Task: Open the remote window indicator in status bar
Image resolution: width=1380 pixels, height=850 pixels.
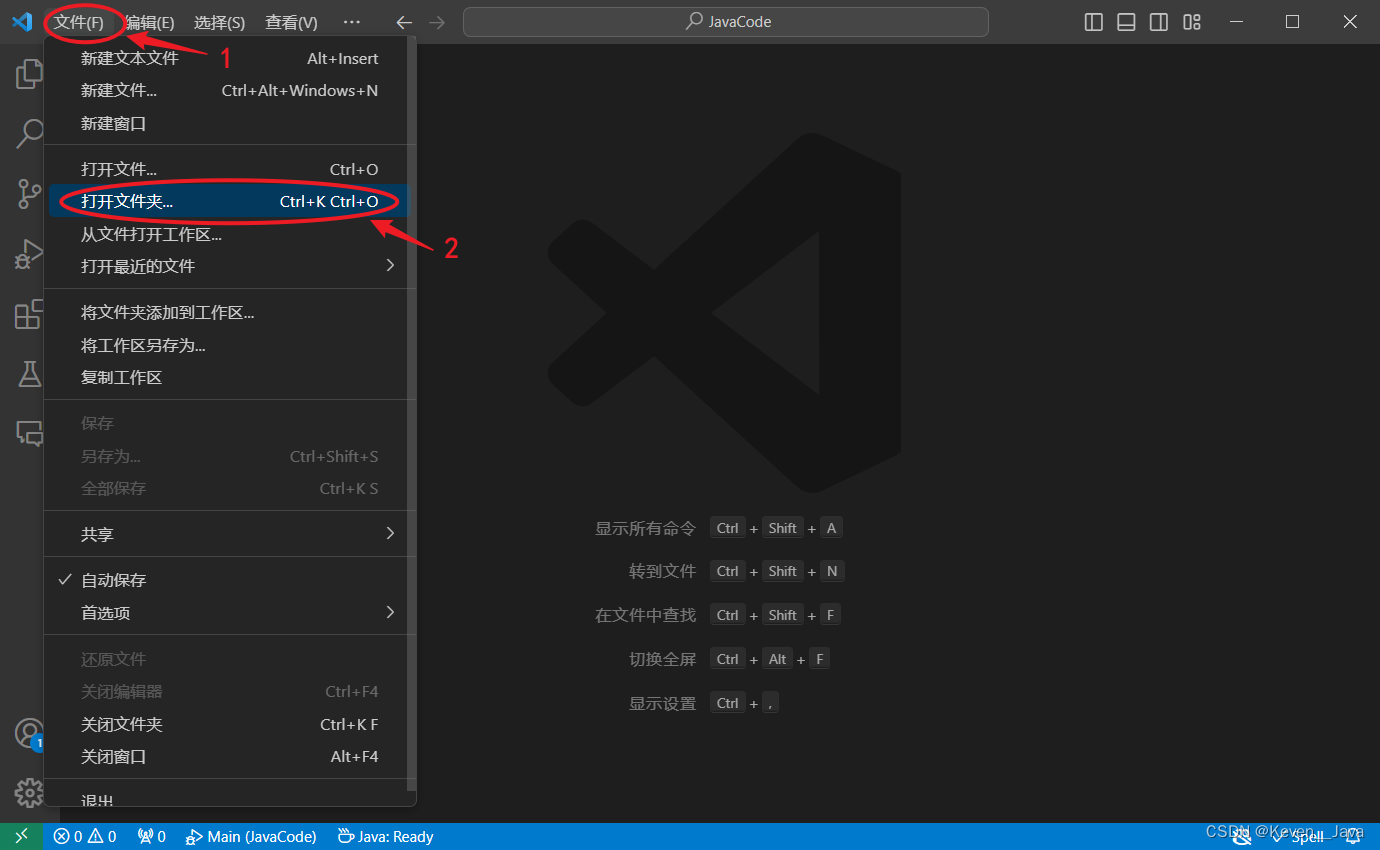Action: tap(21, 836)
